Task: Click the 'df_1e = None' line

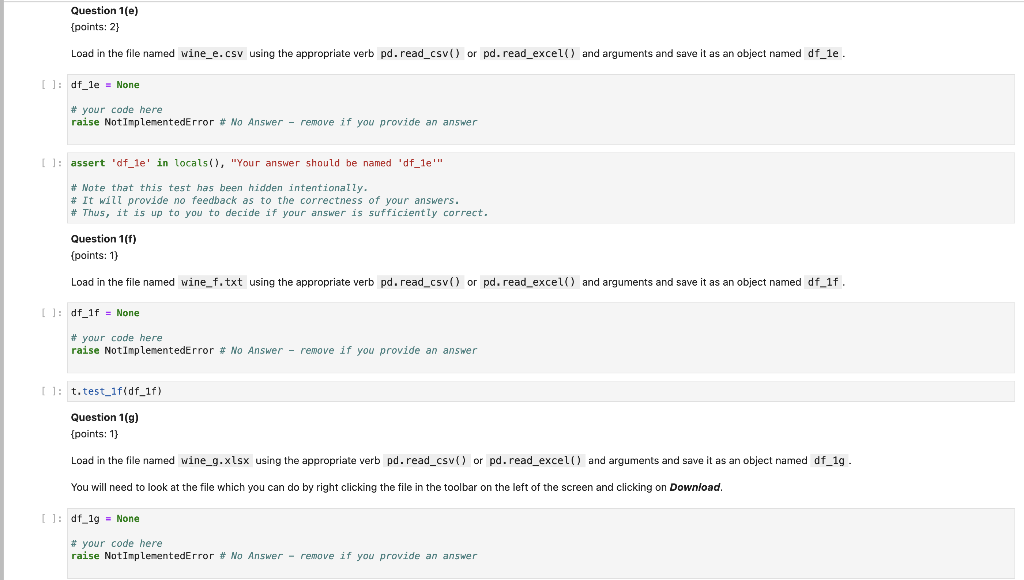Action: click(105, 85)
